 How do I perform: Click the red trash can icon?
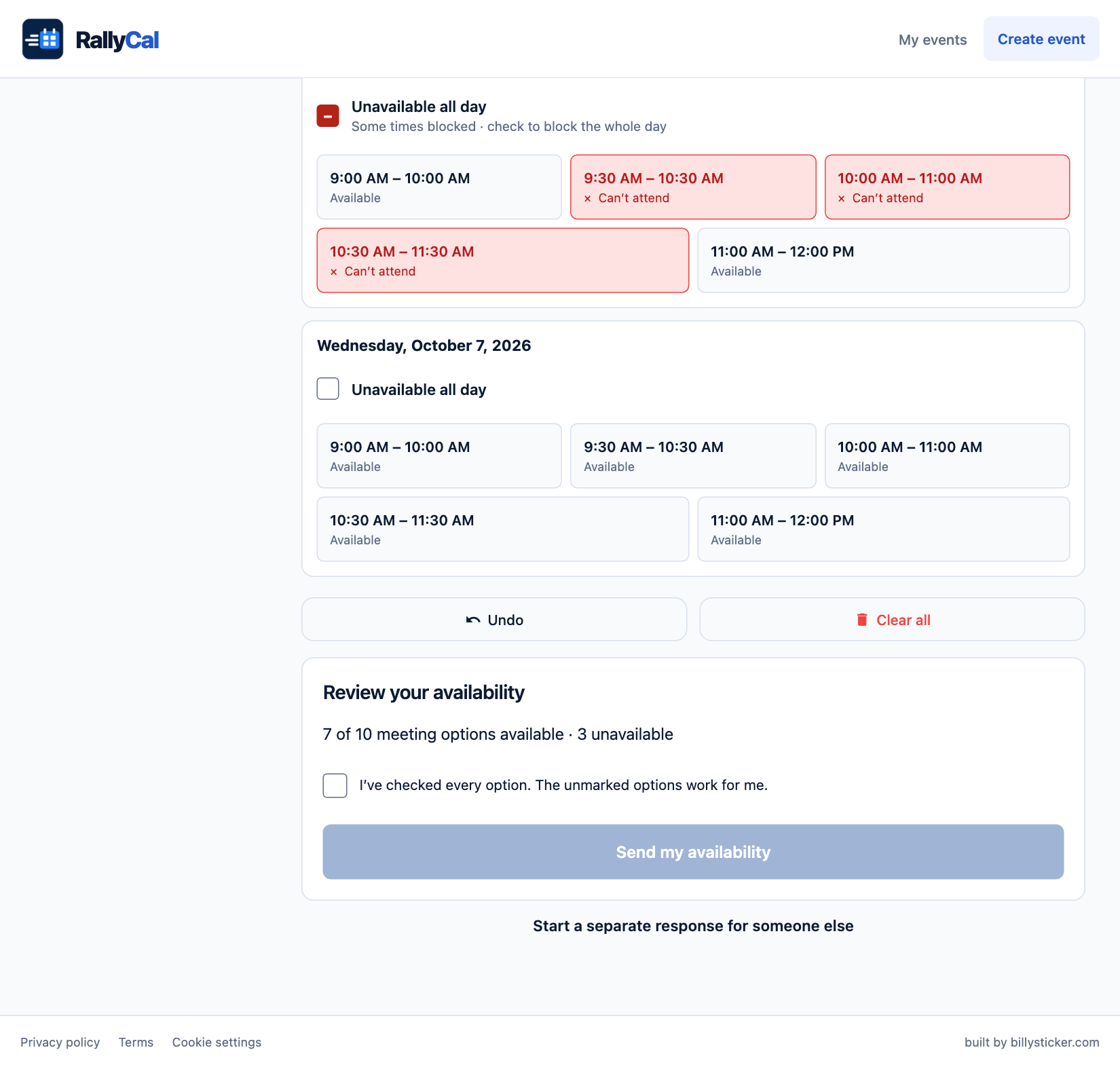[x=862, y=620]
